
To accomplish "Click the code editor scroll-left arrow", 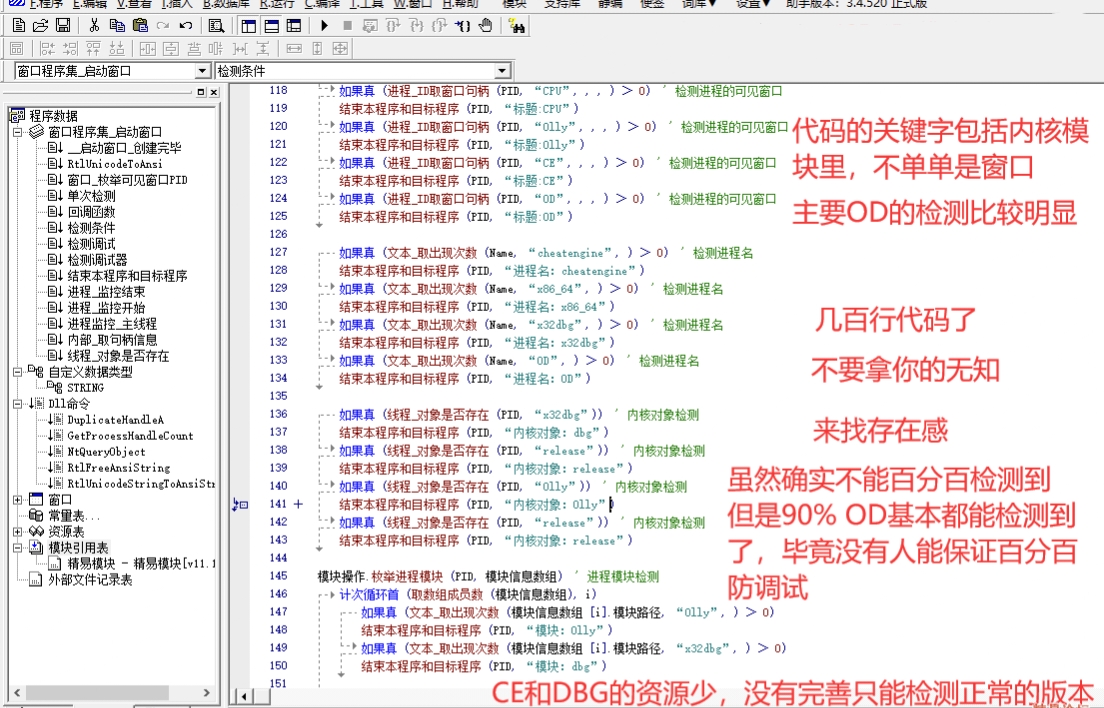I will [244, 696].
